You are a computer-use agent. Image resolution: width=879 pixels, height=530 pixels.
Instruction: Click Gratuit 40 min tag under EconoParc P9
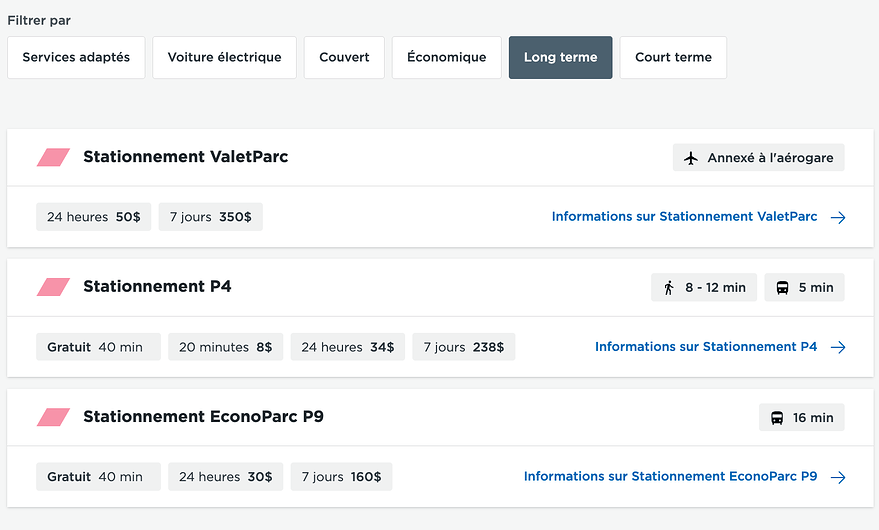click(x=99, y=477)
